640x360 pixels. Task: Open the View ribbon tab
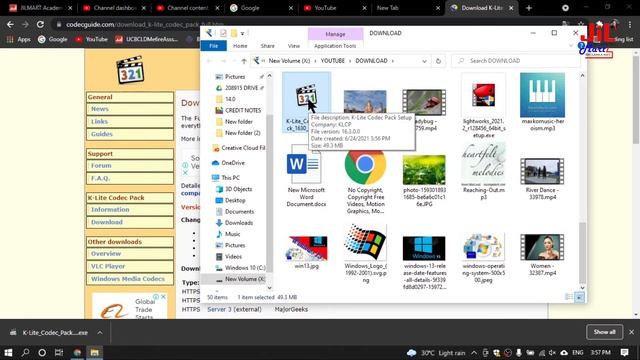pos(293,46)
